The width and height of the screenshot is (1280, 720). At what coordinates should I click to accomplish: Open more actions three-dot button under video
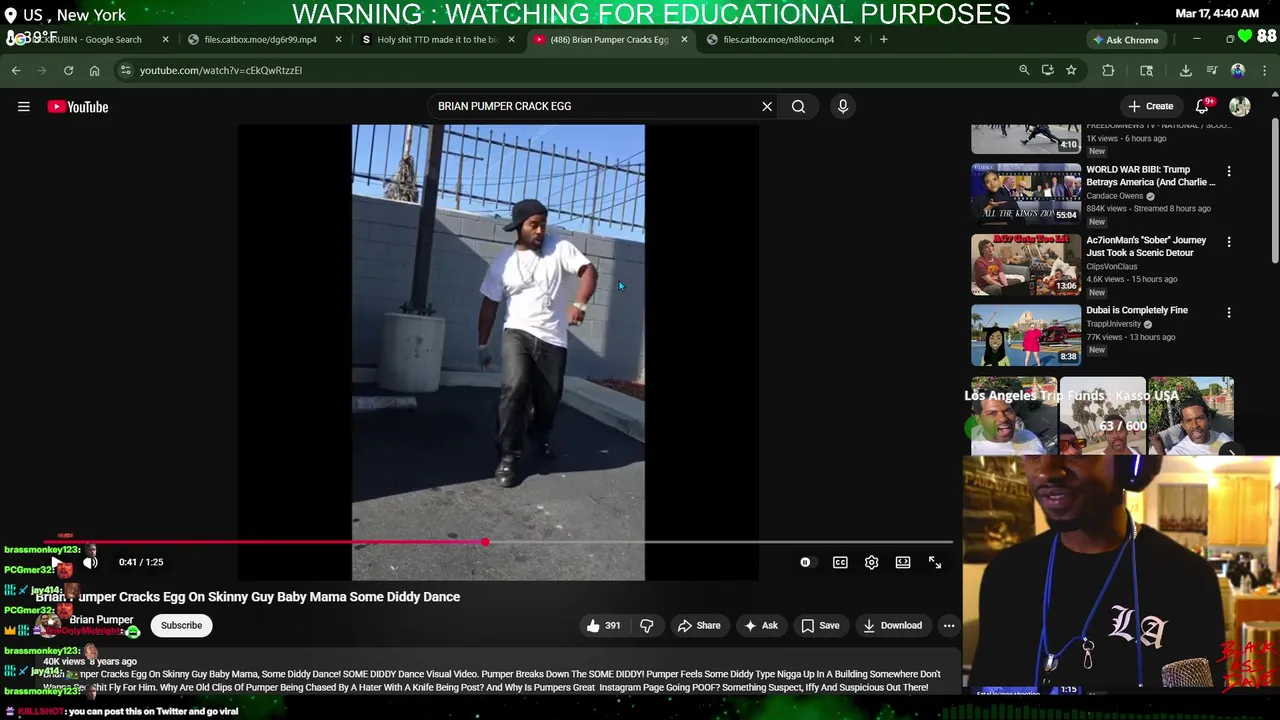point(949,625)
